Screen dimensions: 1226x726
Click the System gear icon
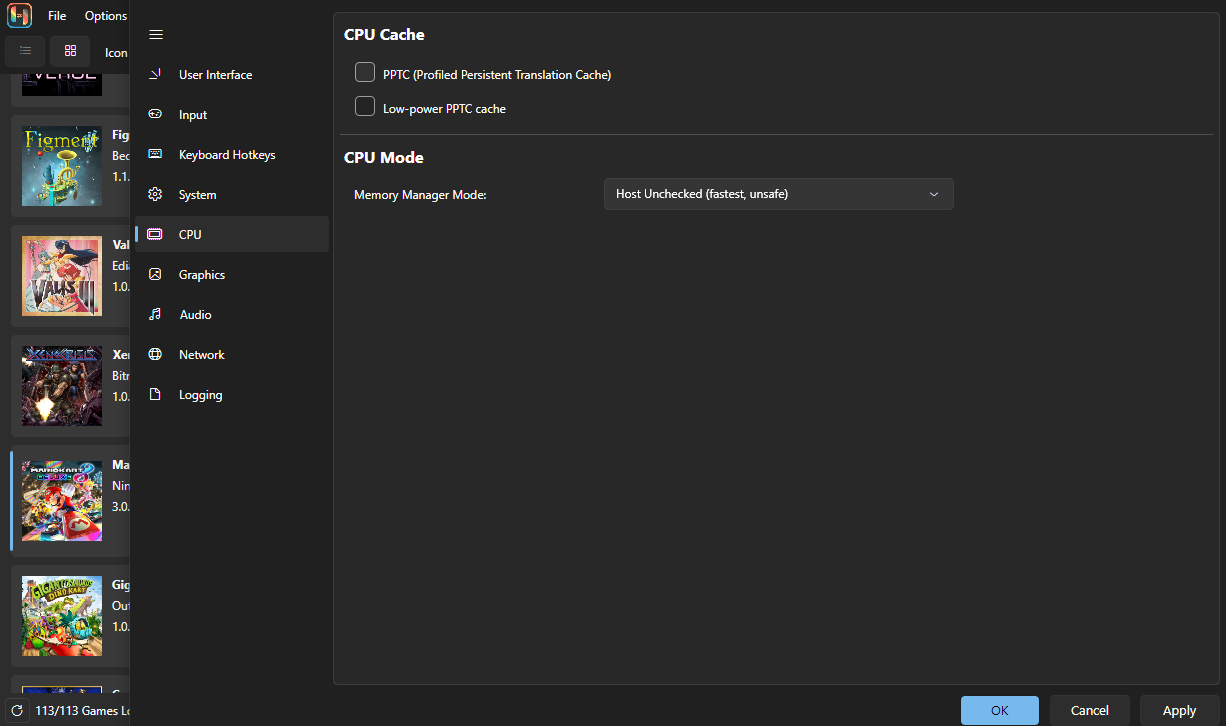[x=155, y=195]
